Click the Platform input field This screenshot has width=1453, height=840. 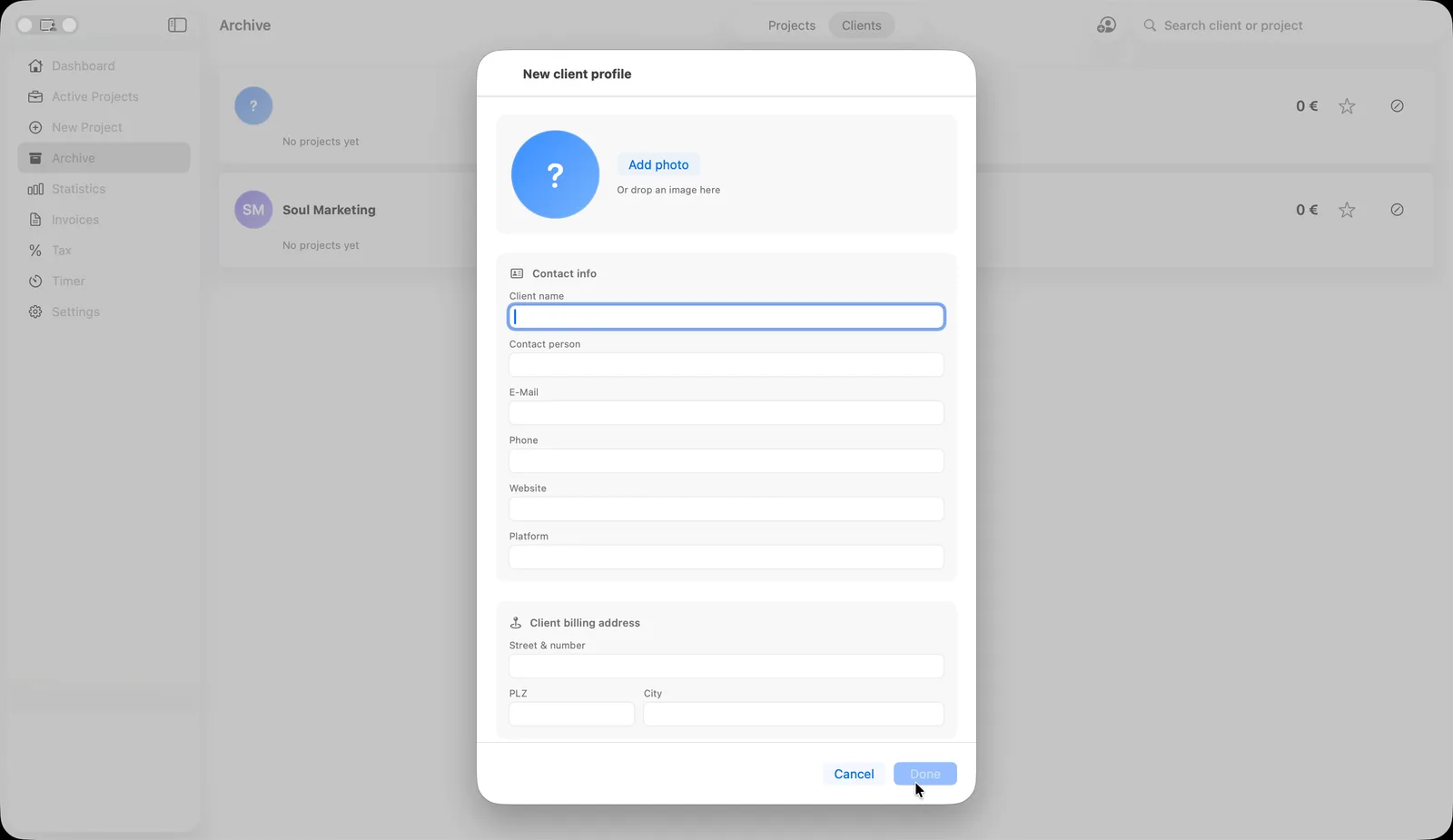tap(726, 557)
